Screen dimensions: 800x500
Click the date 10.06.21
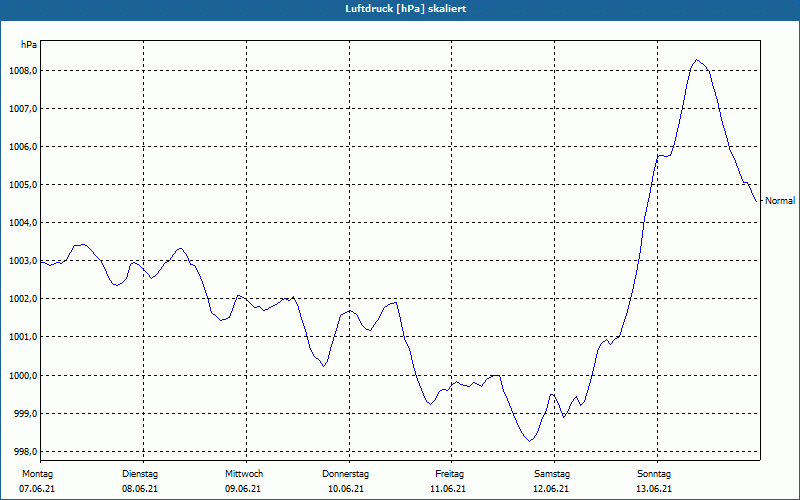(346, 489)
